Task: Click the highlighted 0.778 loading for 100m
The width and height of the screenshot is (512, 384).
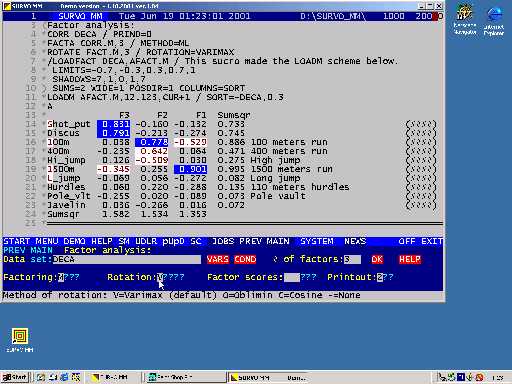Action: [152, 142]
